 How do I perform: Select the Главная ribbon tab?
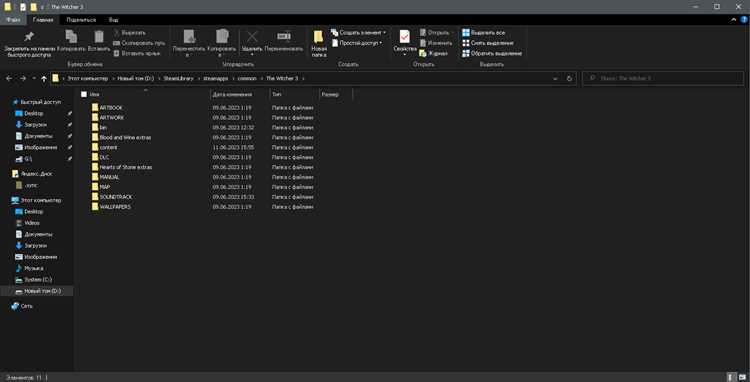click(x=43, y=20)
